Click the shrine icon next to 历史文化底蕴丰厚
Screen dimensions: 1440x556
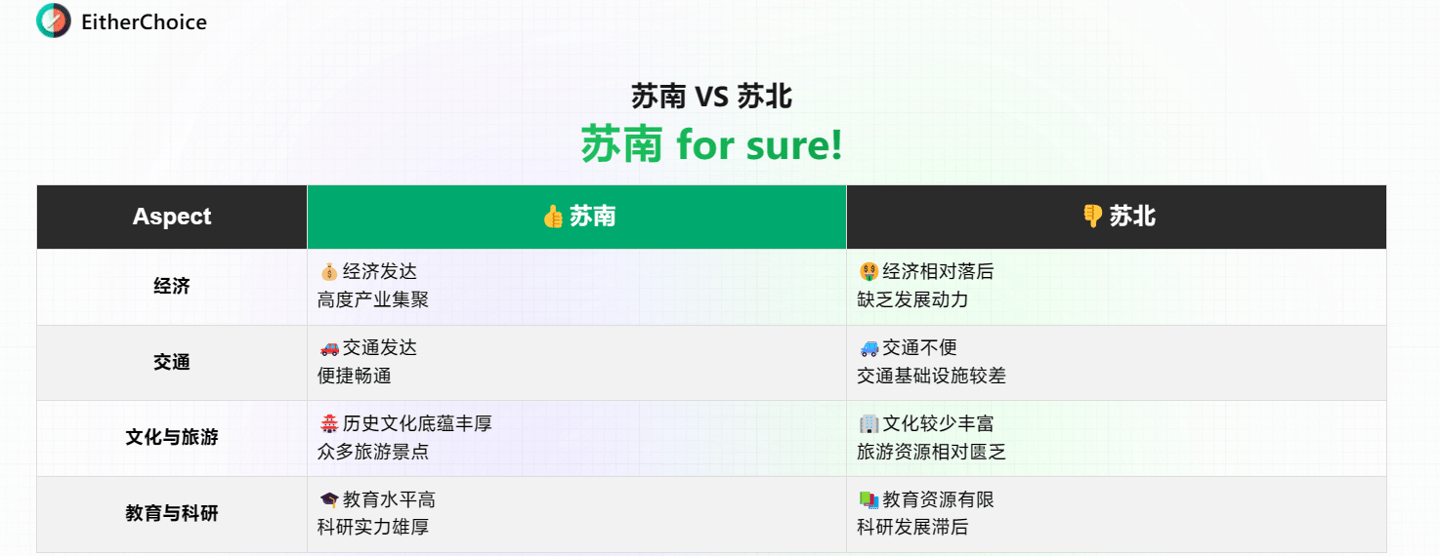pos(329,424)
